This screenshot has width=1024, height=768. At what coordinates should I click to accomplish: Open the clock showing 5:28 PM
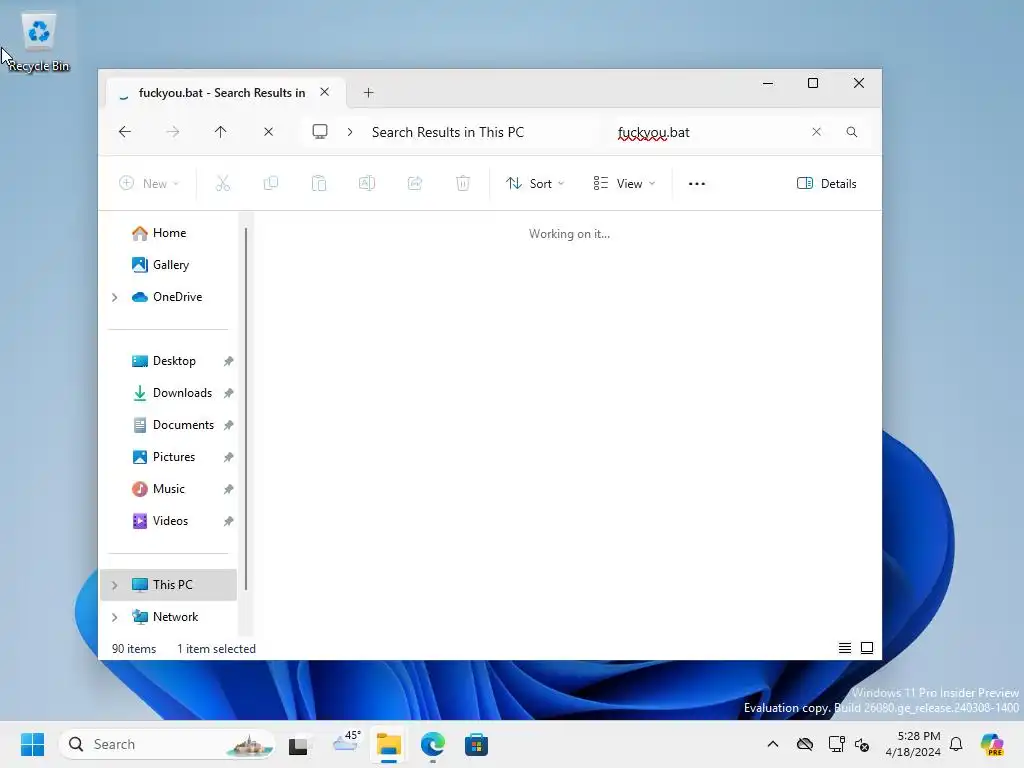[913, 744]
